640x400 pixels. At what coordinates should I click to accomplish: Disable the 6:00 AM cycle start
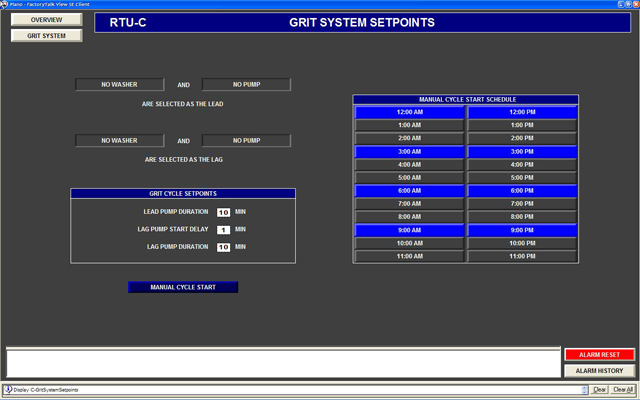pos(409,190)
